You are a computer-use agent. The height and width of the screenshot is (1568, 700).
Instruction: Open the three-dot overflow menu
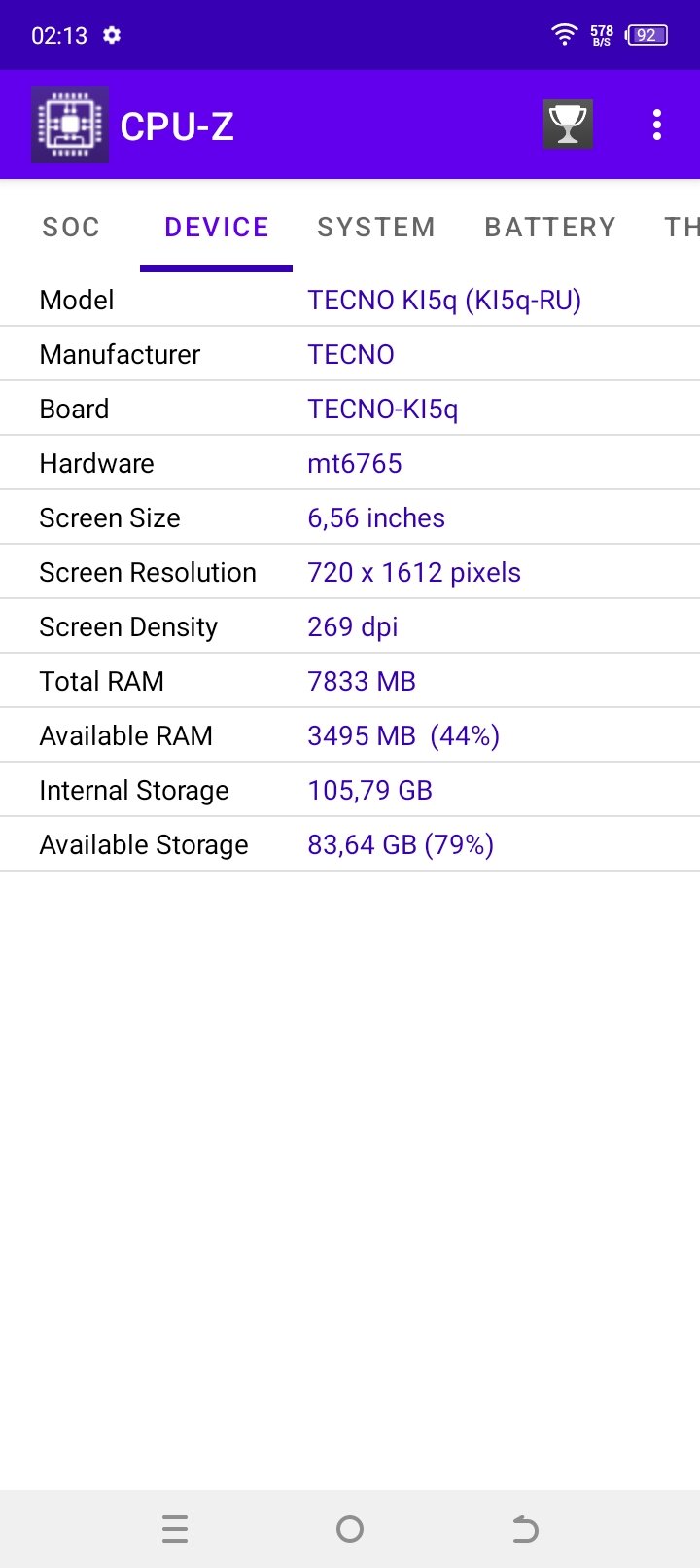(657, 125)
